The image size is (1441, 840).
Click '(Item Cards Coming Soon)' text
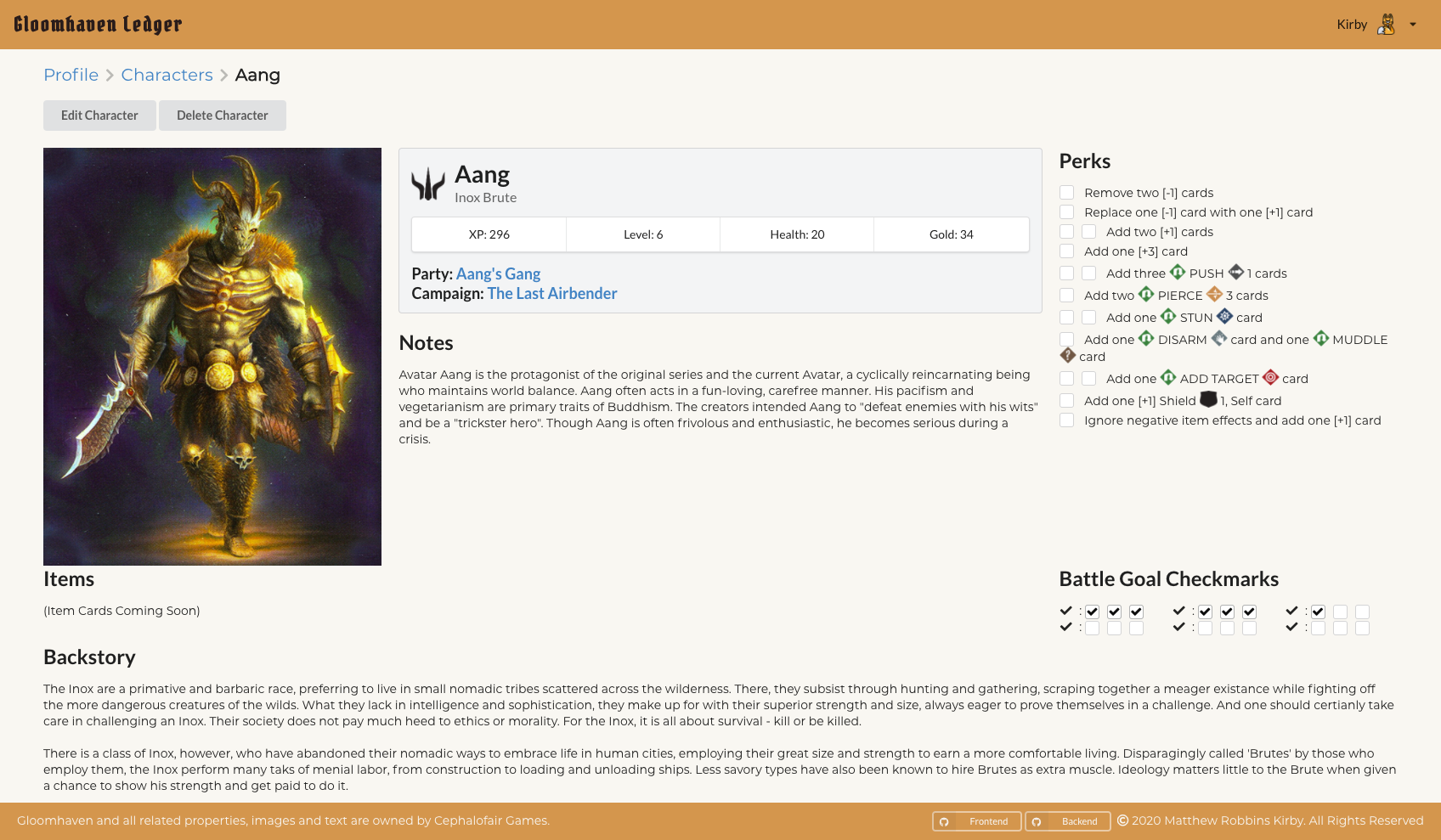point(121,611)
